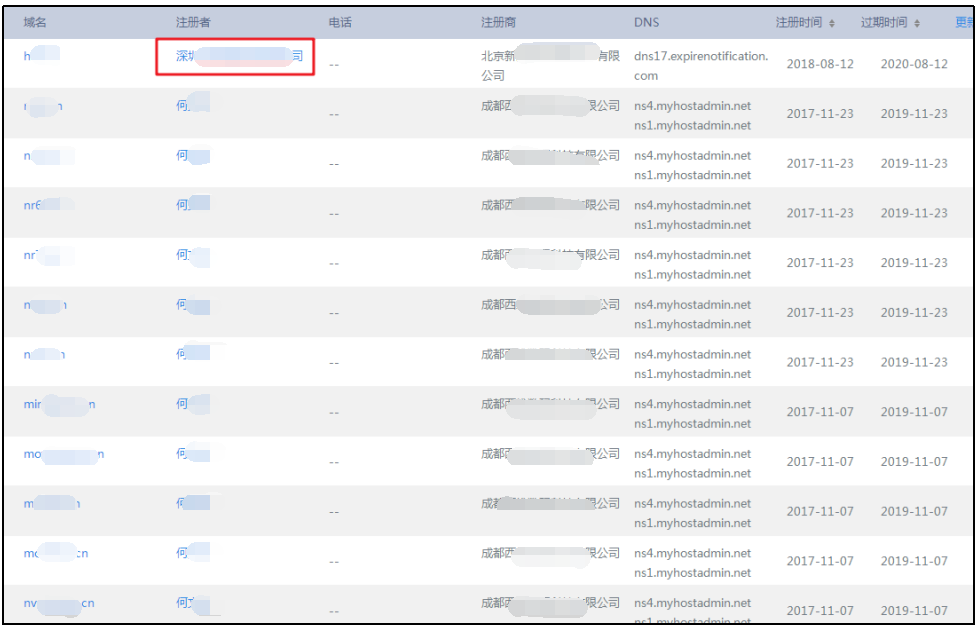Open the domain link starting with 'mir'
Viewport: 978px width, 630px height.
tap(59, 404)
